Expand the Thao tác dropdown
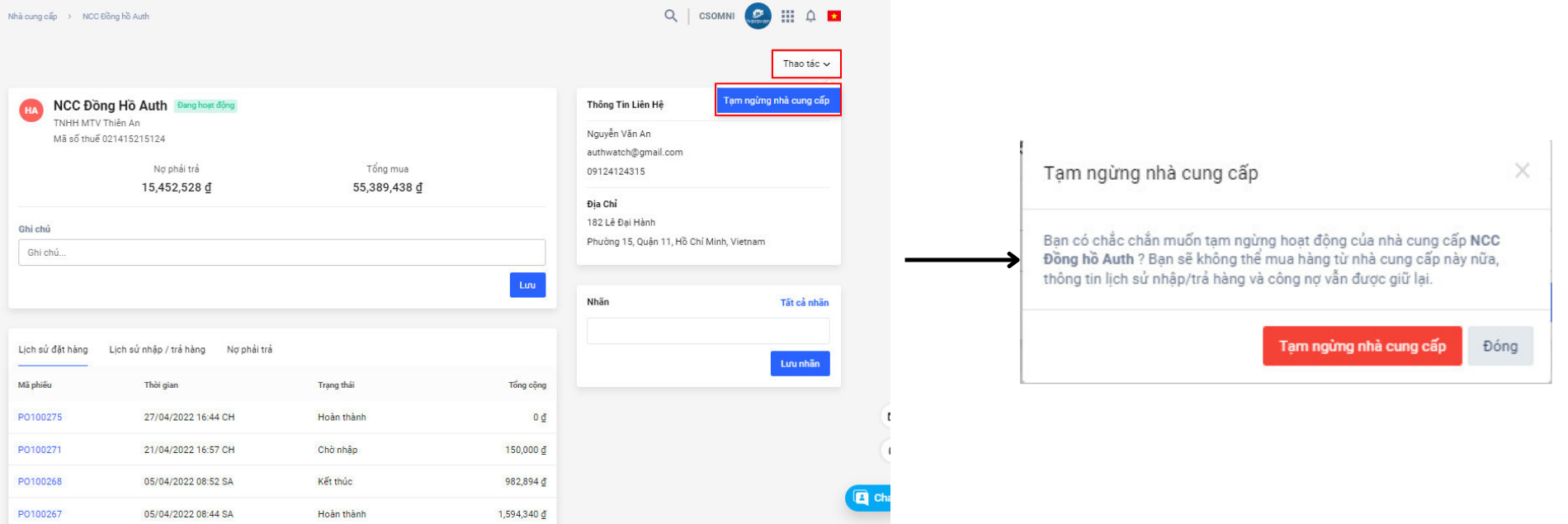The width and height of the screenshot is (1568, 524). (x=806, y=64)
